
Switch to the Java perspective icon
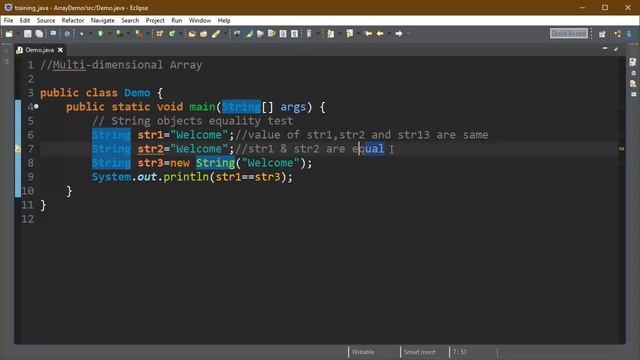pyautogui.click(x=629, y=34)
